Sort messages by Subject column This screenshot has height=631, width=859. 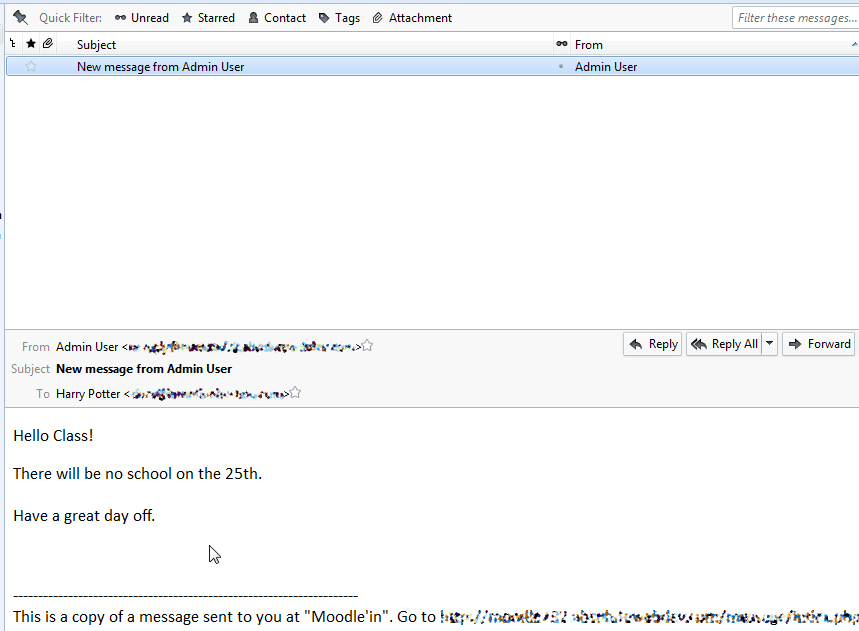click(96, 45)
